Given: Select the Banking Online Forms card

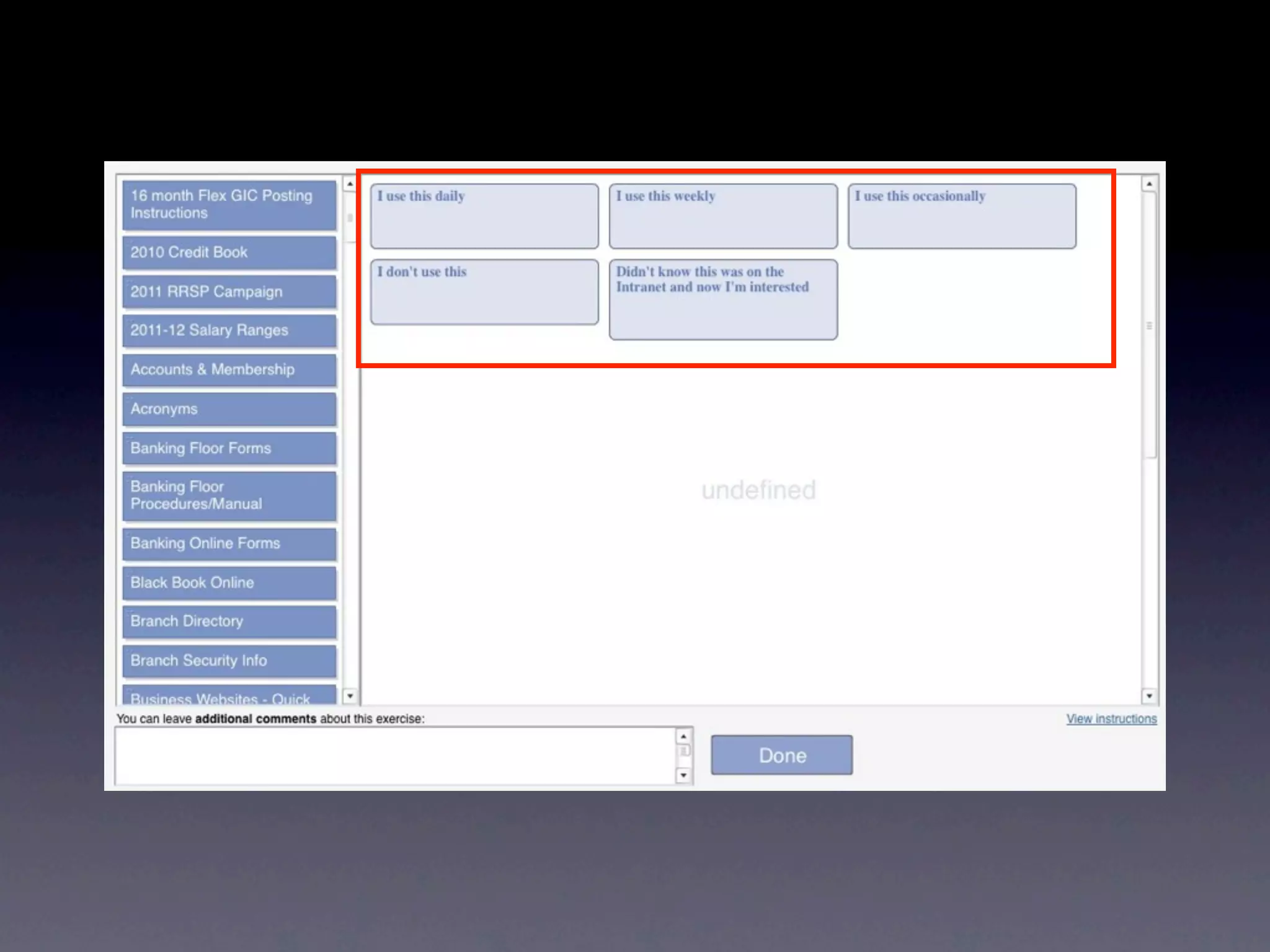Looking at the screenshot, I should [229, 544].
